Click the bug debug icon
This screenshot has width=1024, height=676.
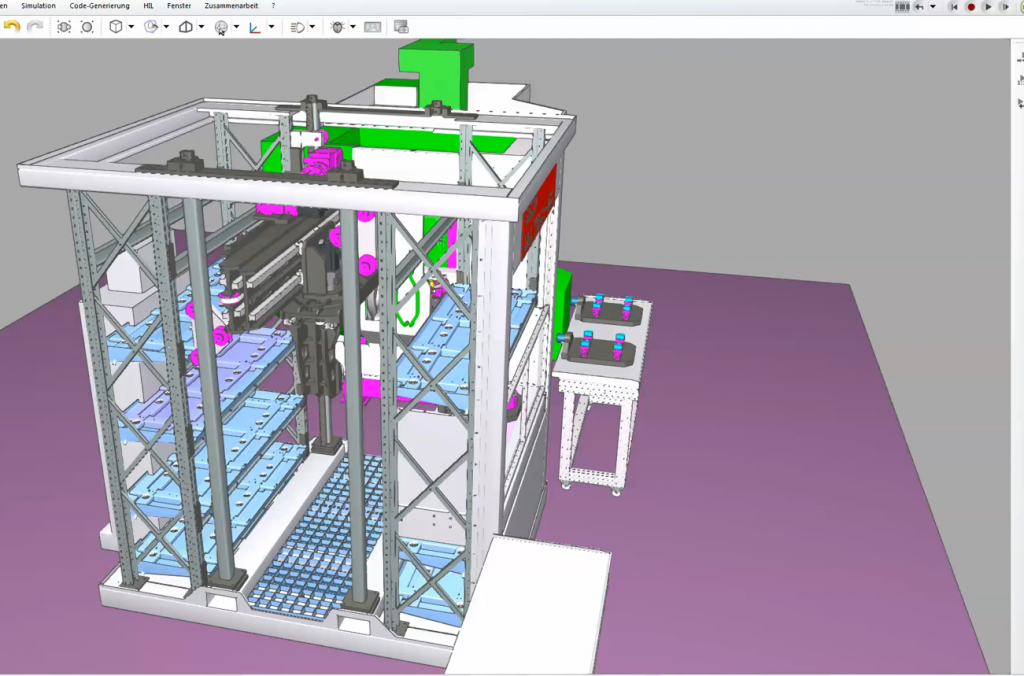coord(337,27)
